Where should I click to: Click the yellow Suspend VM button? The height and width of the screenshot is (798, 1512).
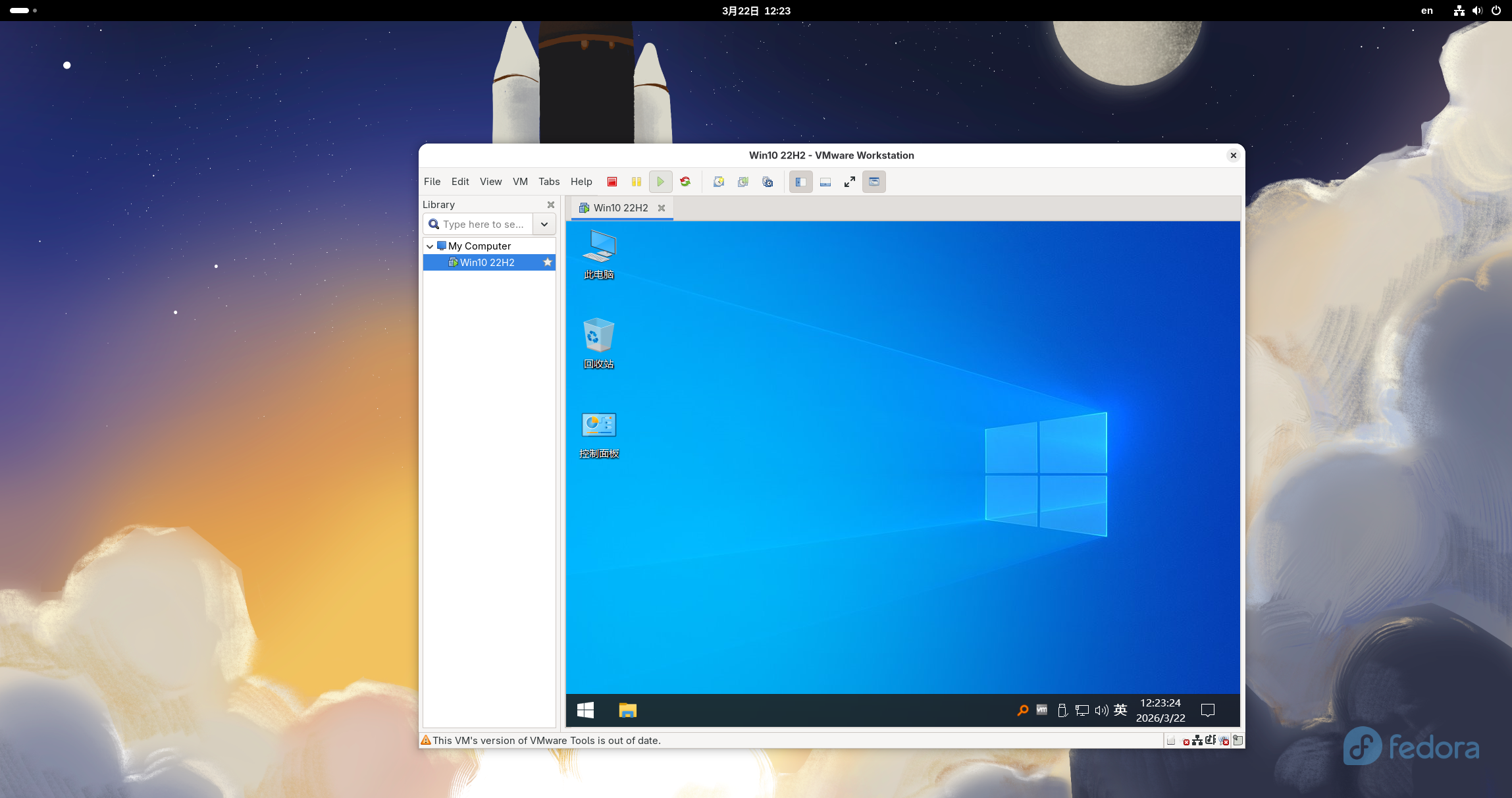637,182
